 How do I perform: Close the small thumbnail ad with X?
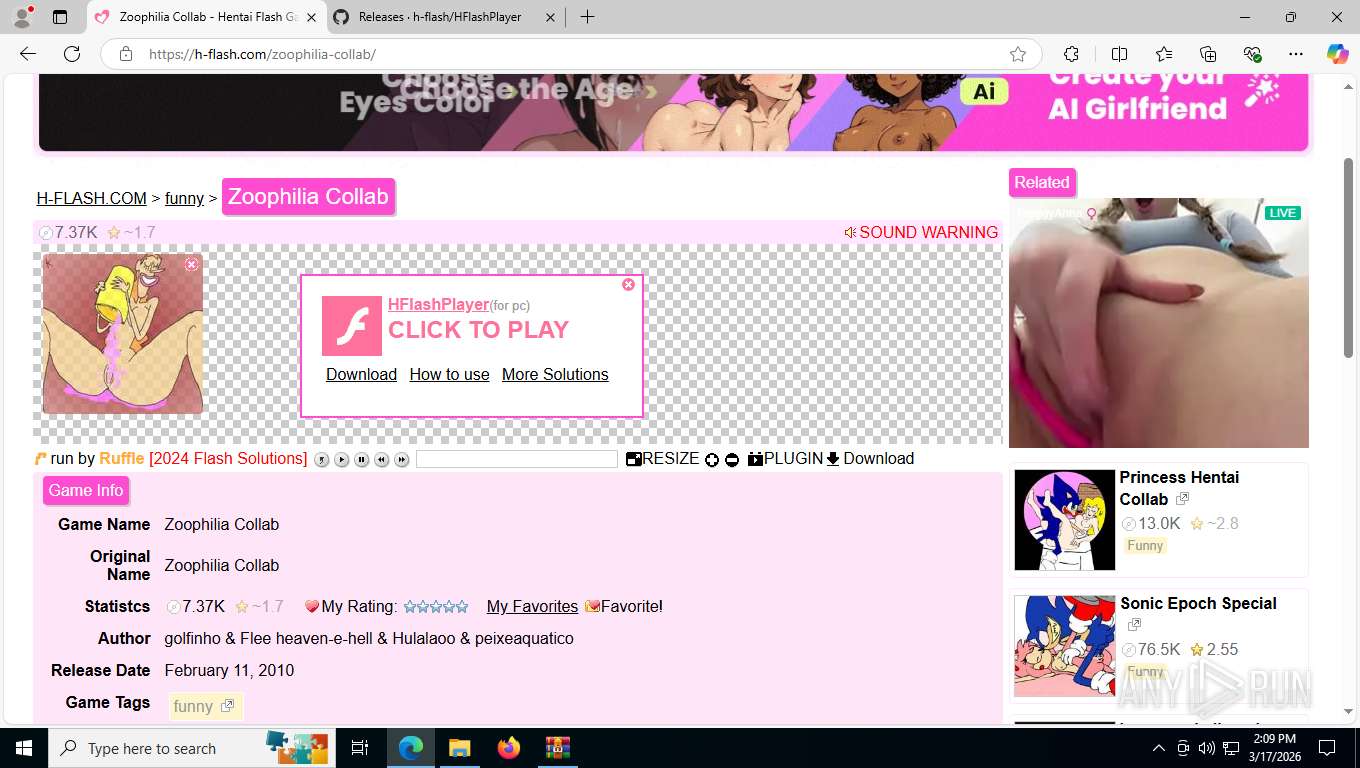tap(192, 264)
